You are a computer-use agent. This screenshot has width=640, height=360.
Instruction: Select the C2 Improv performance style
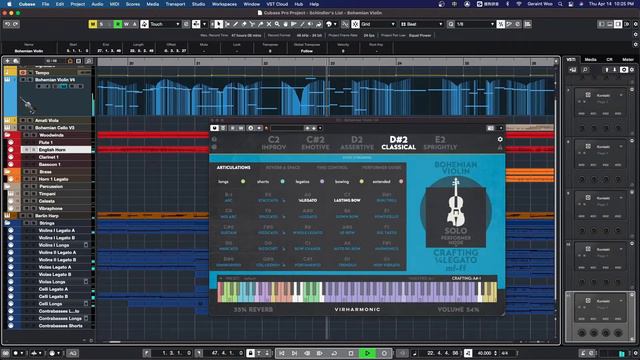tap(274, 143)
